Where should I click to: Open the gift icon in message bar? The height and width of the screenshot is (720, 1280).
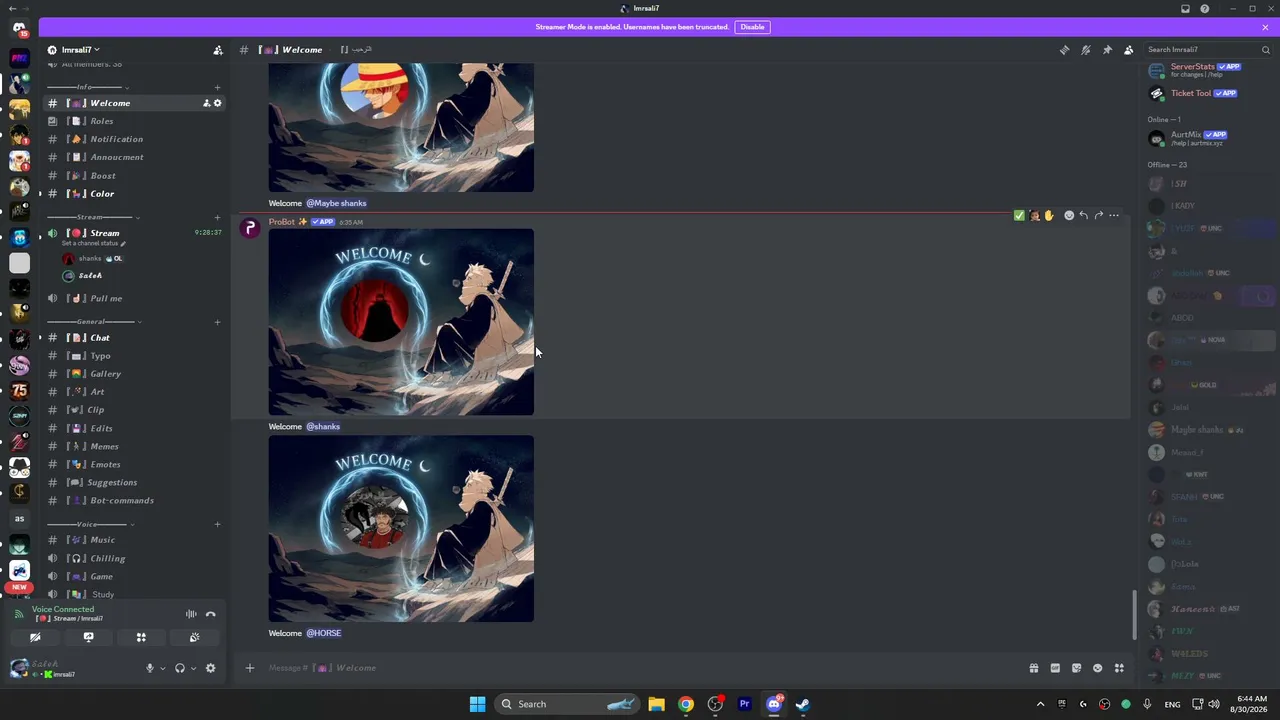pos(1034,668)
